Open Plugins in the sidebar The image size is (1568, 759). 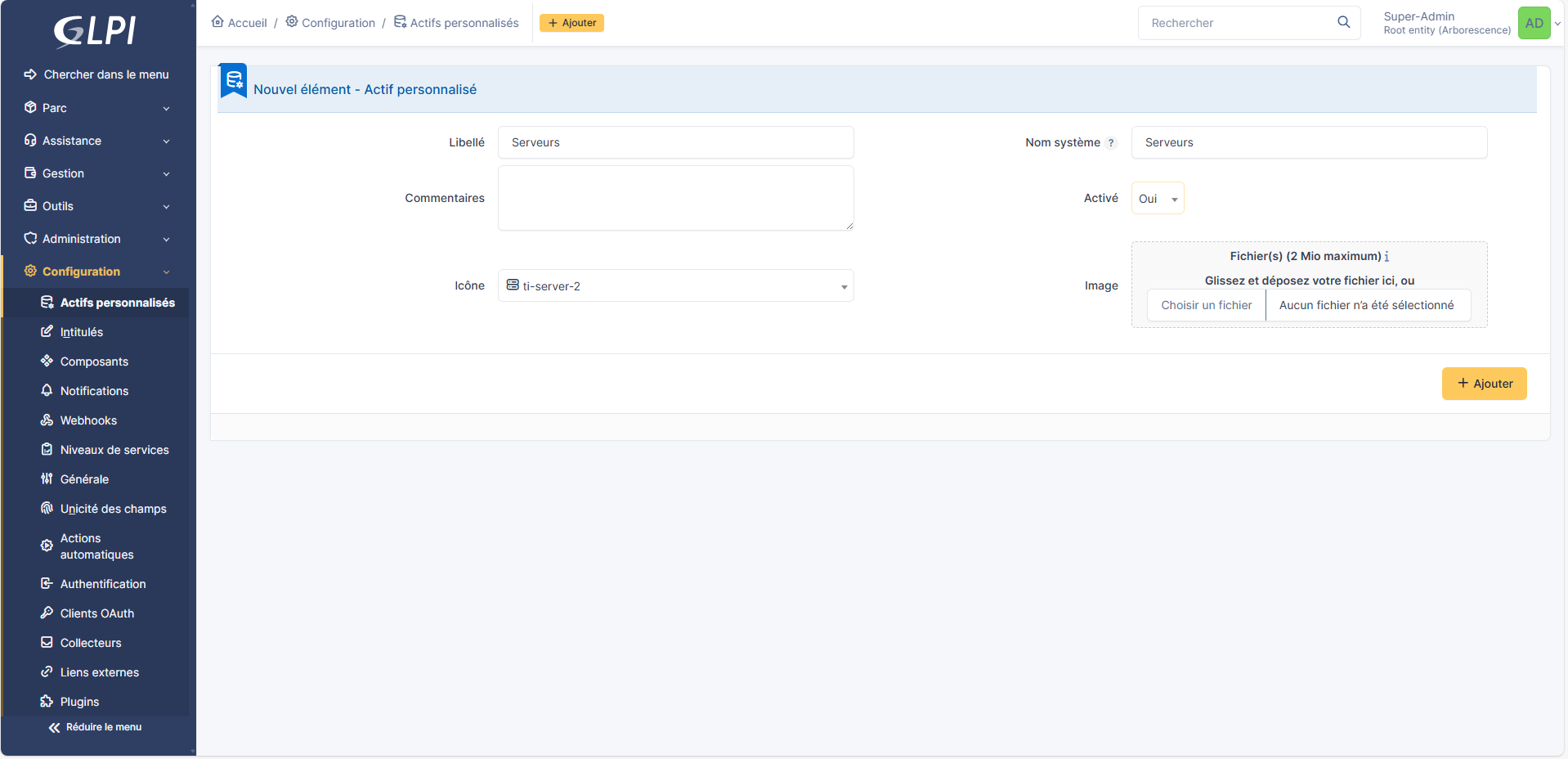tap(79, 702)
